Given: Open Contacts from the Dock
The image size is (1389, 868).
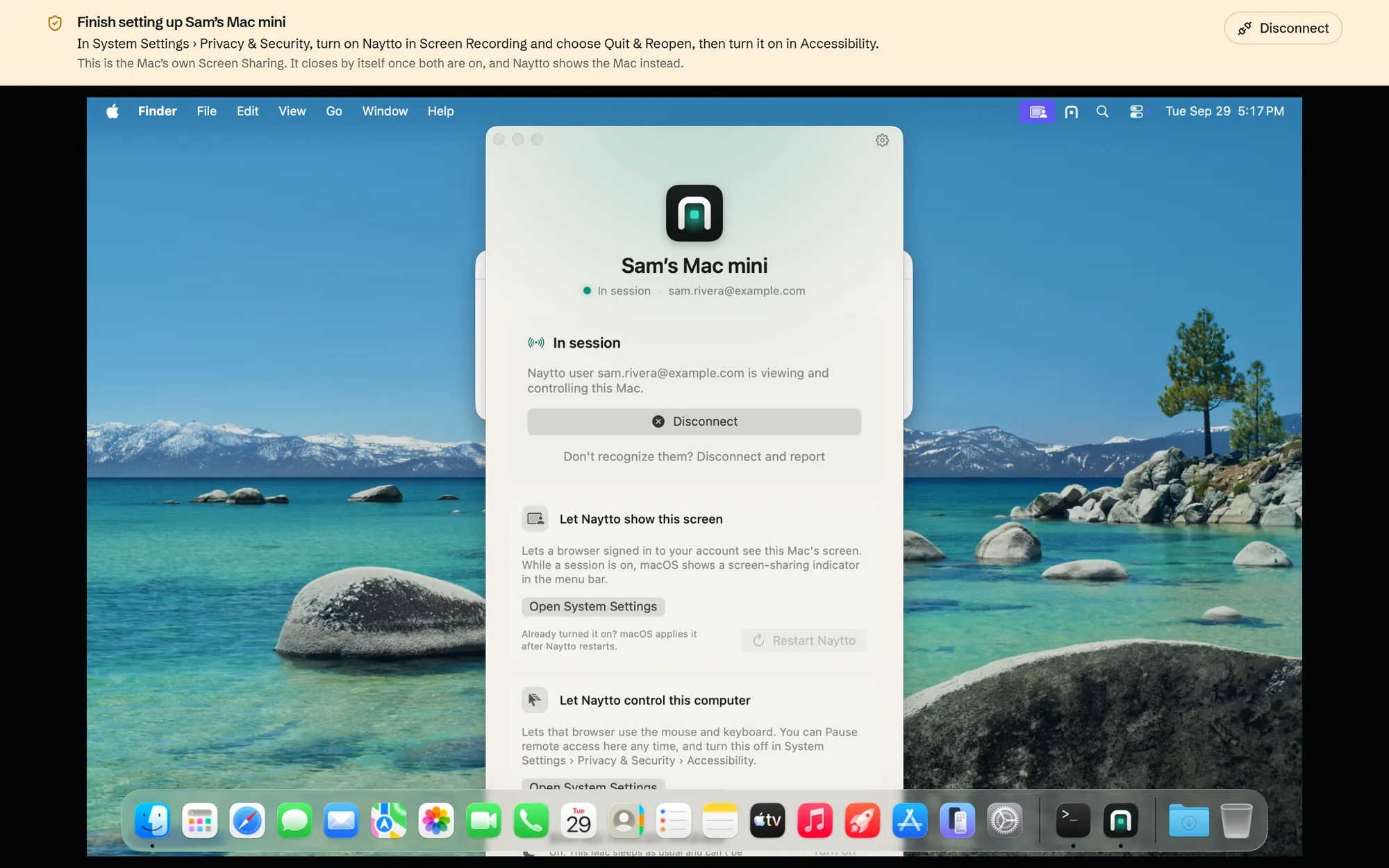Looking at the screenshot, I should [x=626, y=821].
